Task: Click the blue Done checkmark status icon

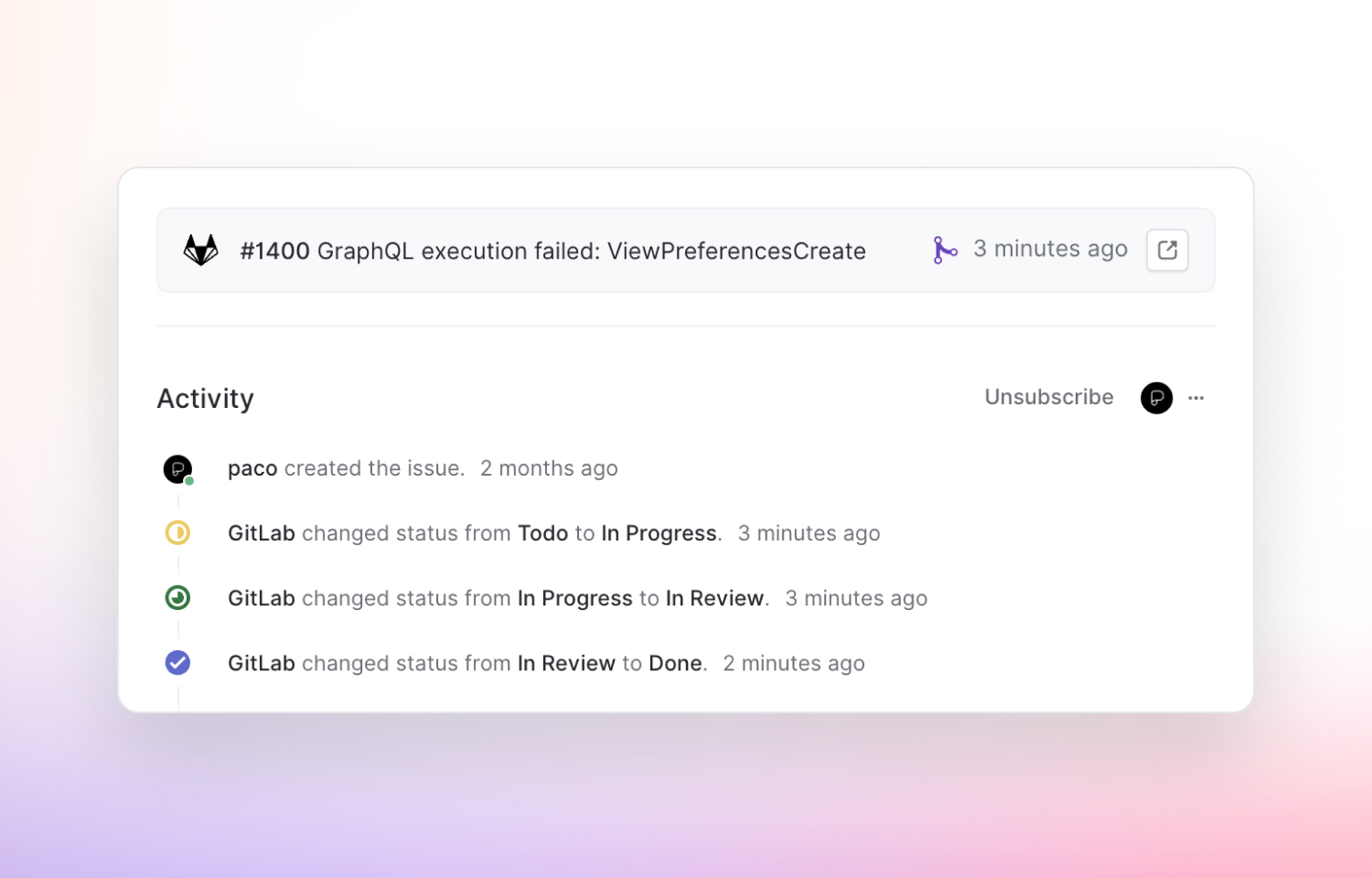Action: 177,662
